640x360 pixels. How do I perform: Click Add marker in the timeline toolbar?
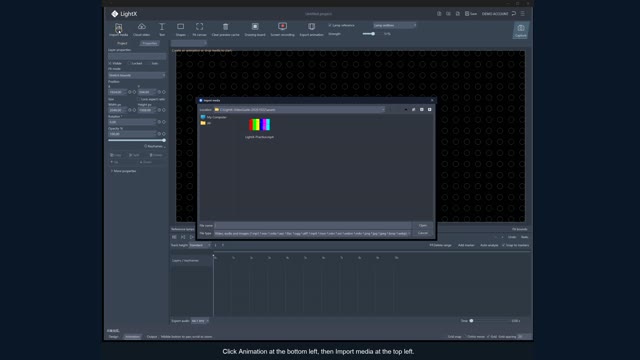466,245
